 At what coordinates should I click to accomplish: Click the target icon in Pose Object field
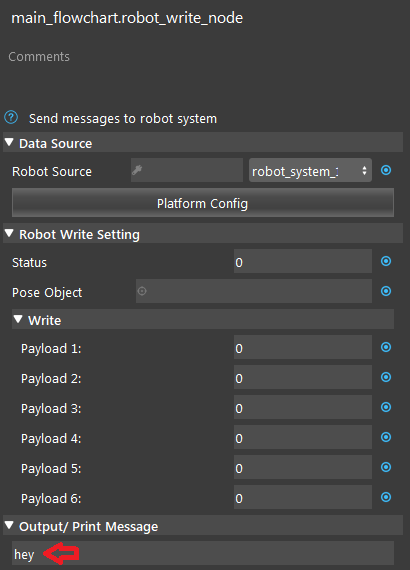(x=142, y=291)
